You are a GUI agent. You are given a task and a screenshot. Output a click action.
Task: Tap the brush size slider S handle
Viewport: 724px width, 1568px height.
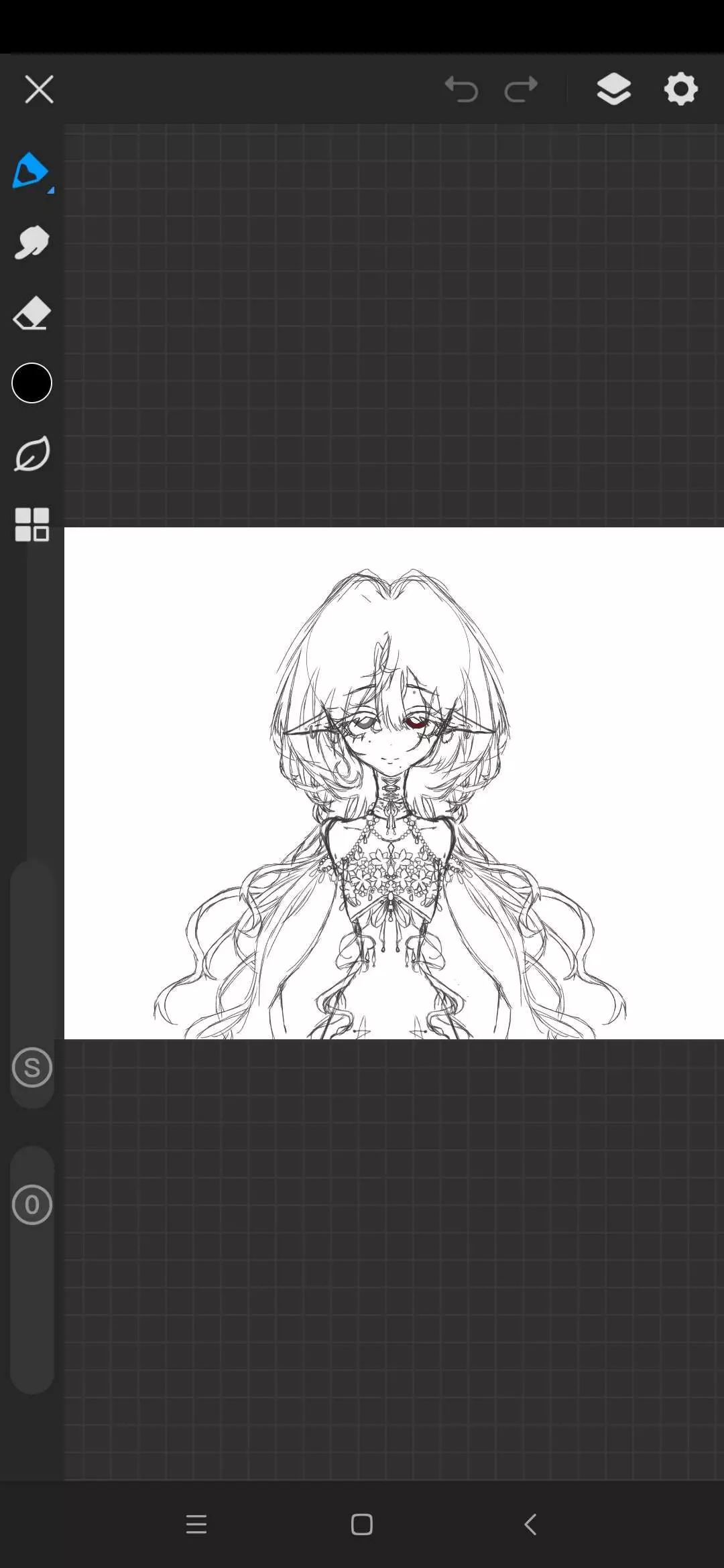coord(32,1067)
